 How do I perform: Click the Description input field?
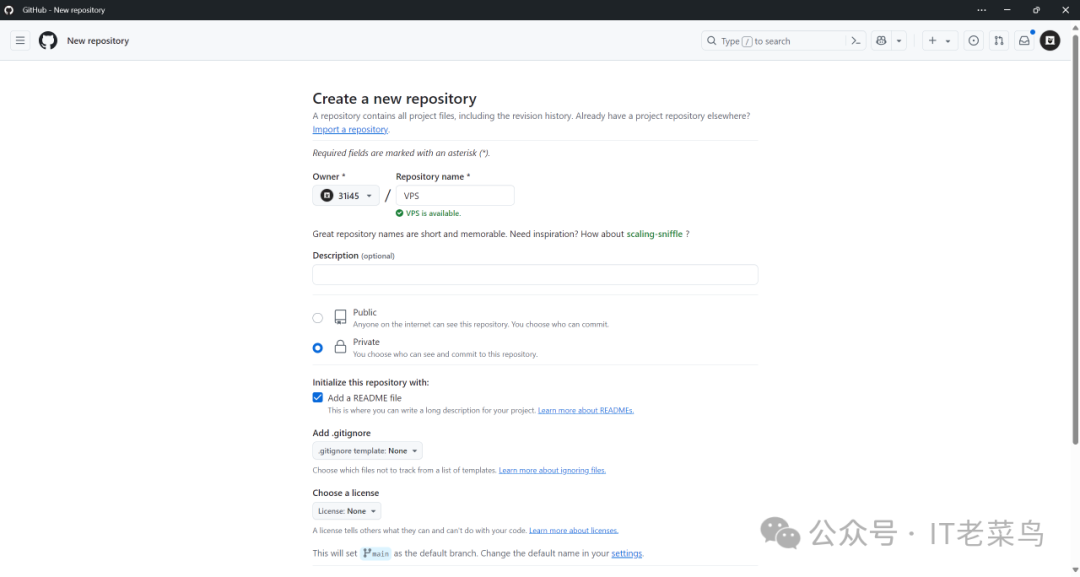[535, 274]
